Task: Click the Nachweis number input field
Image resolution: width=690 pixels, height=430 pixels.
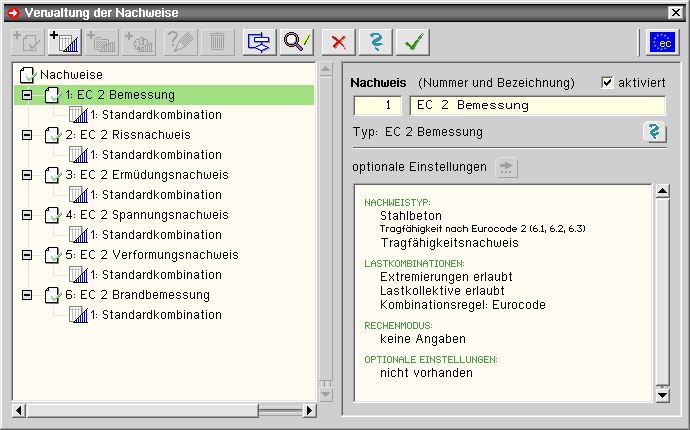Action: 377,105
